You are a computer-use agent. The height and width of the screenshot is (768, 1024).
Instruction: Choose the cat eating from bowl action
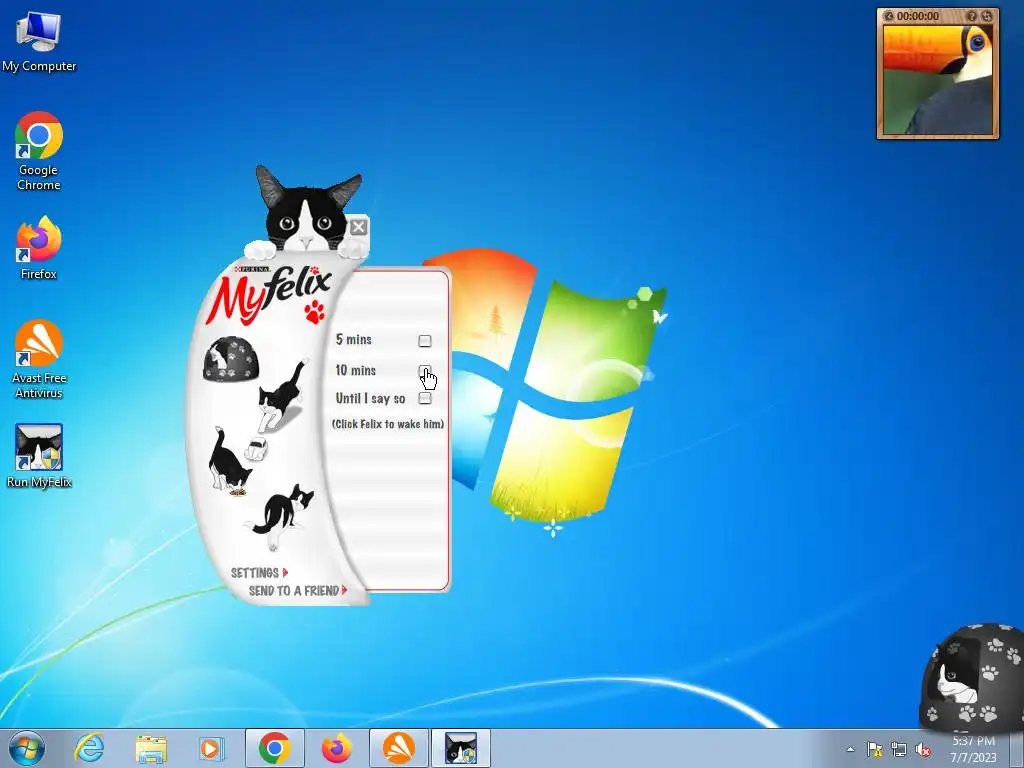[231, 461]
